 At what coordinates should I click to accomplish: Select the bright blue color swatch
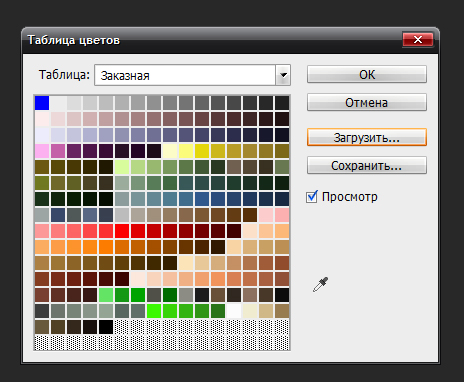tap(42, 103)
